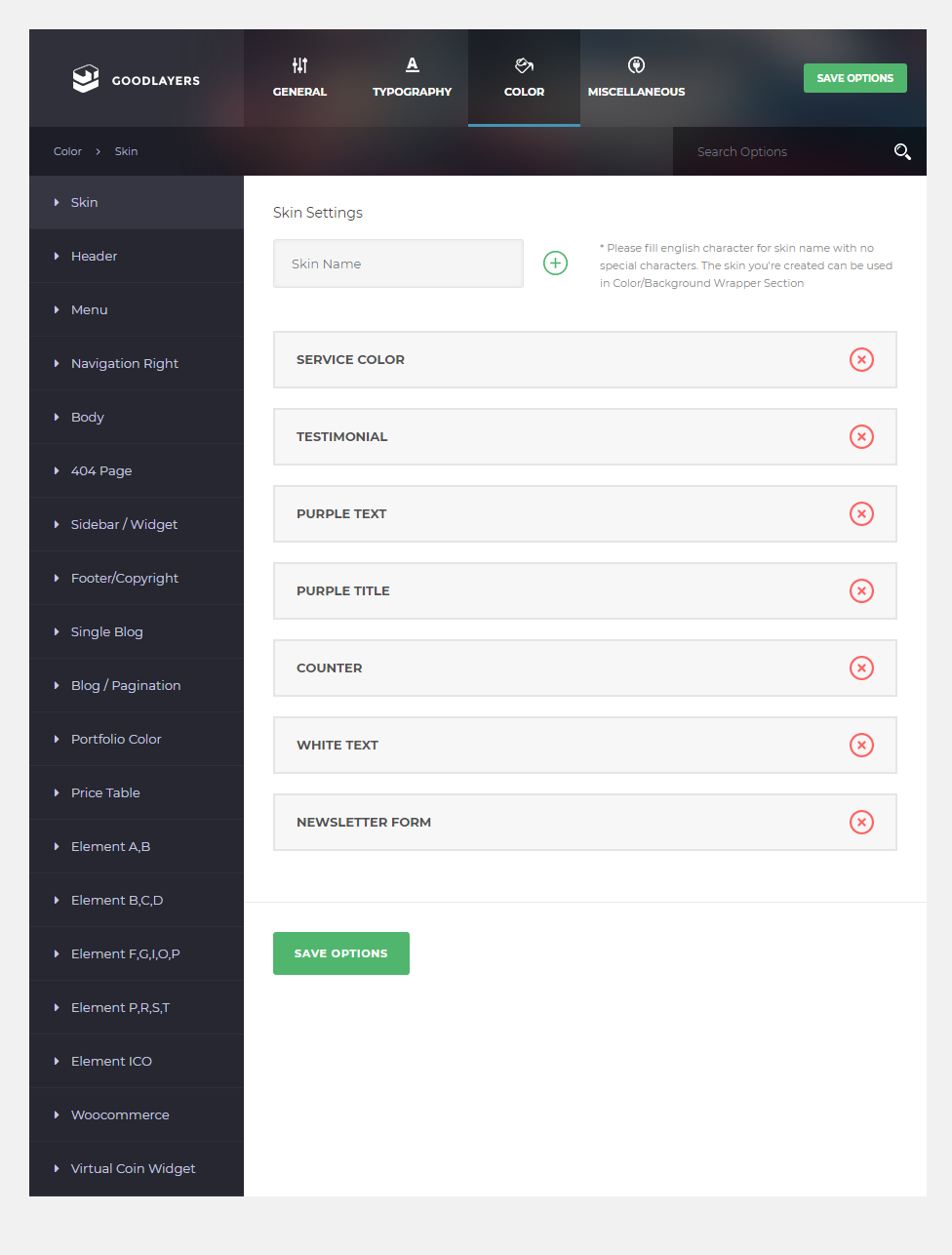Open the 404 Page section
952x1255 pixels.
tap(137, 470)
